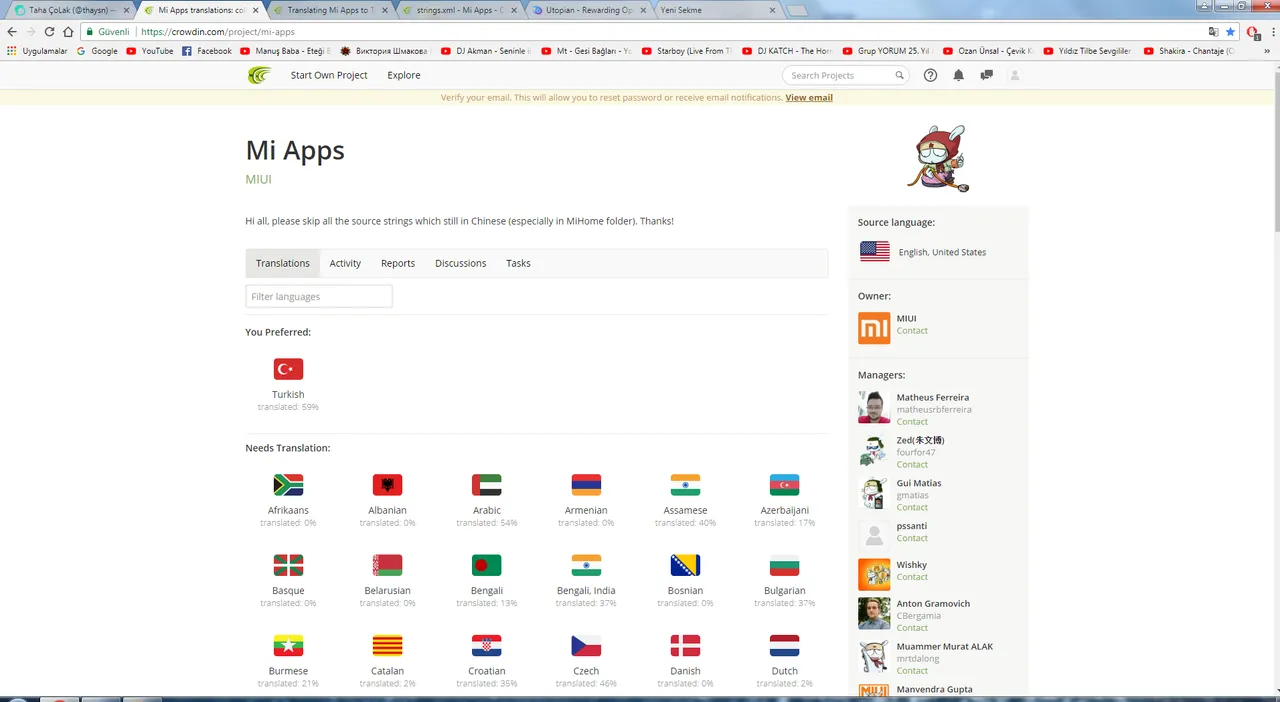Switch to the Activity tab
Image resolution: width=1280 pixels, height=702 pixels.
tap(345, 263)
